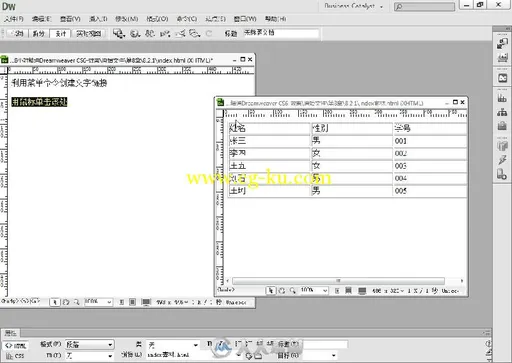Click table cell containing 001
This screenshot has height=363, width=512.
(430, 141)
